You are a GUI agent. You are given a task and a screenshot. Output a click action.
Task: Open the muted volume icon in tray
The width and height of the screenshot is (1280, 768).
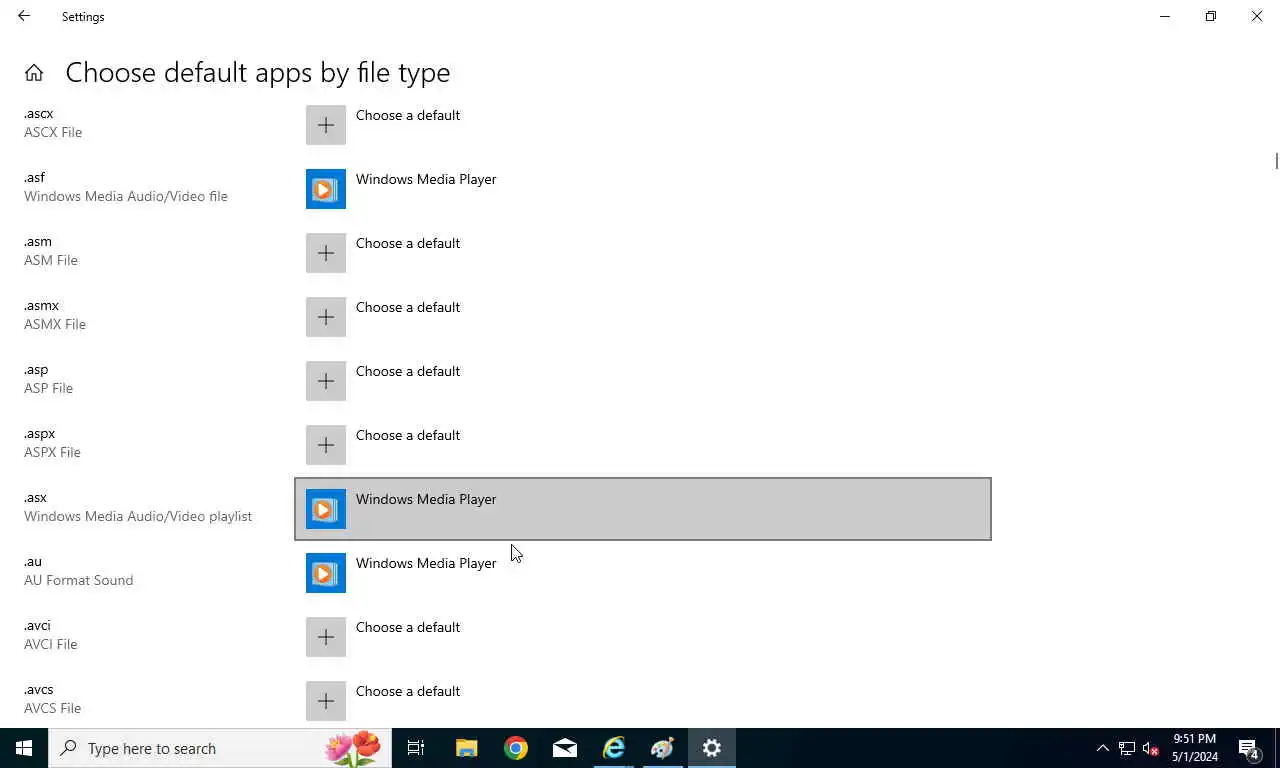[1150, 748]
